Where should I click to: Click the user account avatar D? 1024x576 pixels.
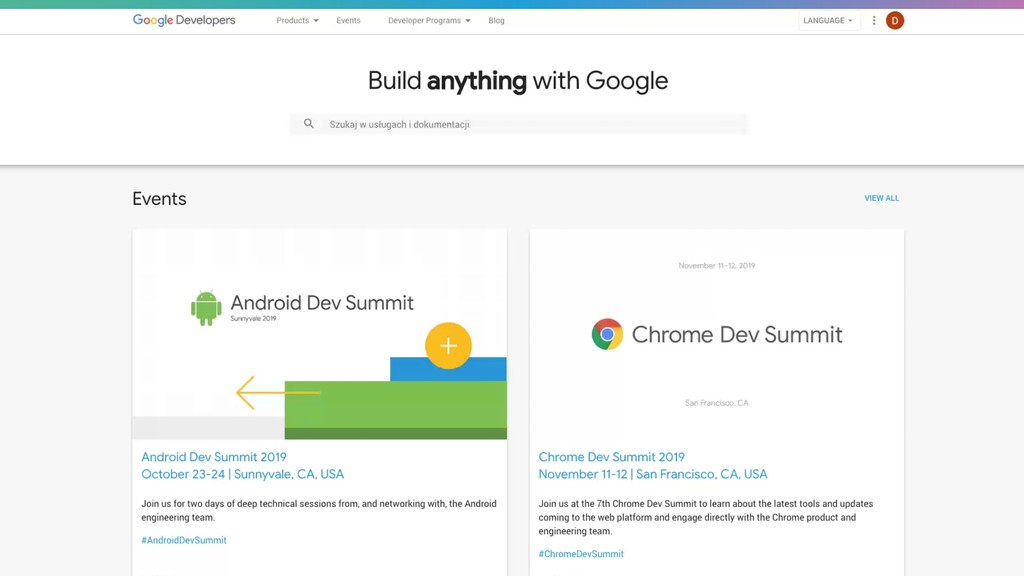point(895,20)
